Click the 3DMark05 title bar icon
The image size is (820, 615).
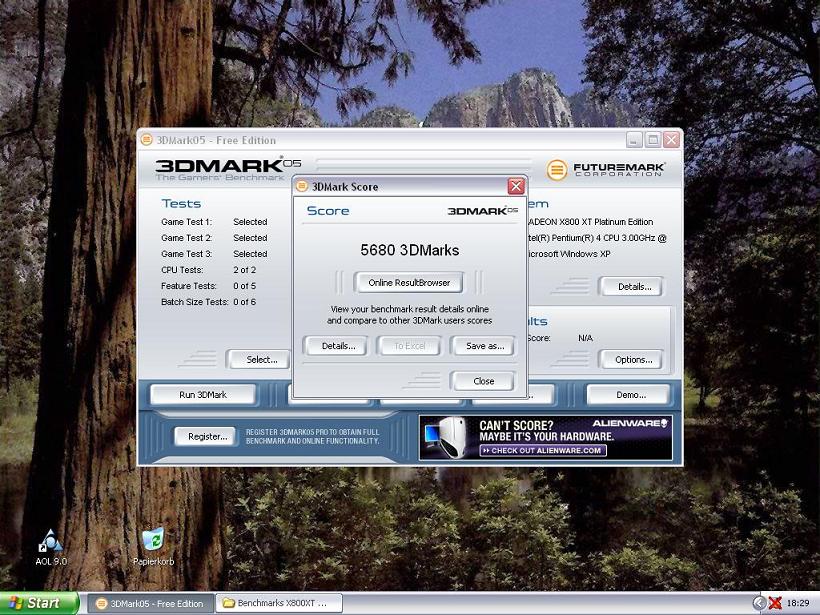click(147, 140)
